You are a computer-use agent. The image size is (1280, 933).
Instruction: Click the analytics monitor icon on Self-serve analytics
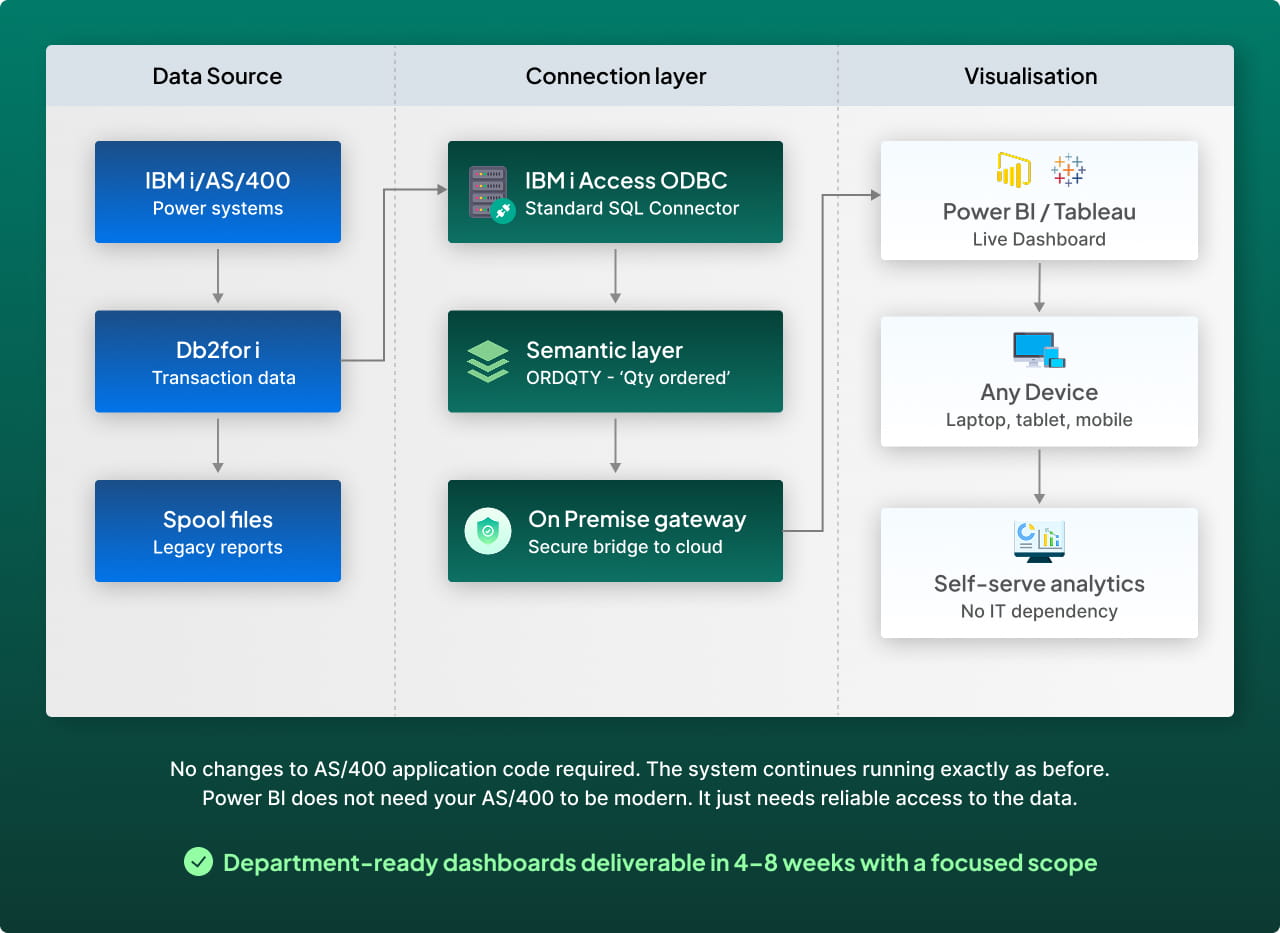click(x=1040, y=538)
